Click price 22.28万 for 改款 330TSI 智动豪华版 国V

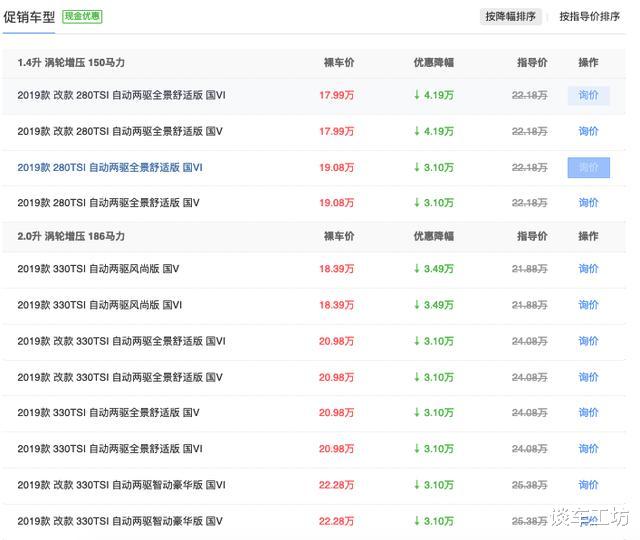pos(336,521)
